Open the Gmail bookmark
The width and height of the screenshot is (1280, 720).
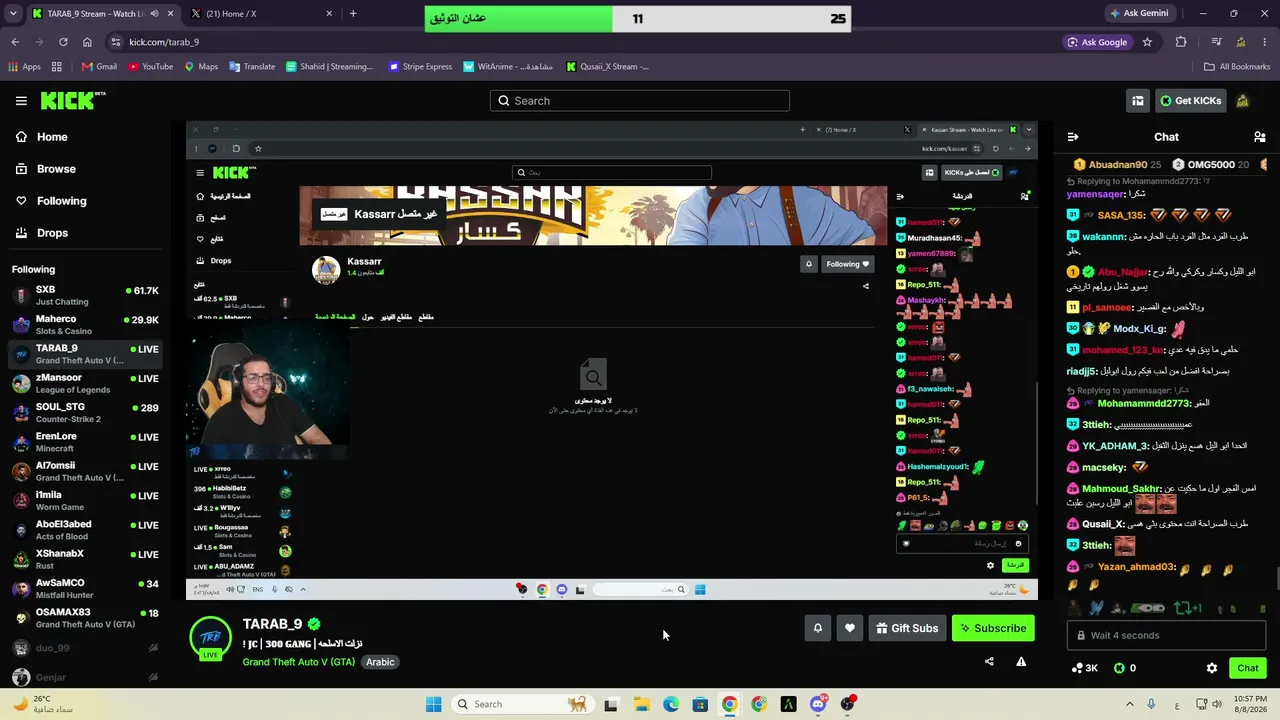click(x=99, y=67)
